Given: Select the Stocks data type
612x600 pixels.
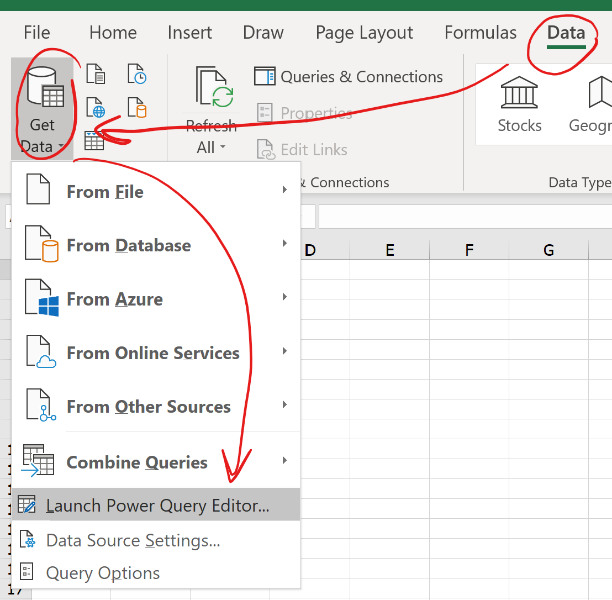Looking at the screenshot, I should coord(519,104).
